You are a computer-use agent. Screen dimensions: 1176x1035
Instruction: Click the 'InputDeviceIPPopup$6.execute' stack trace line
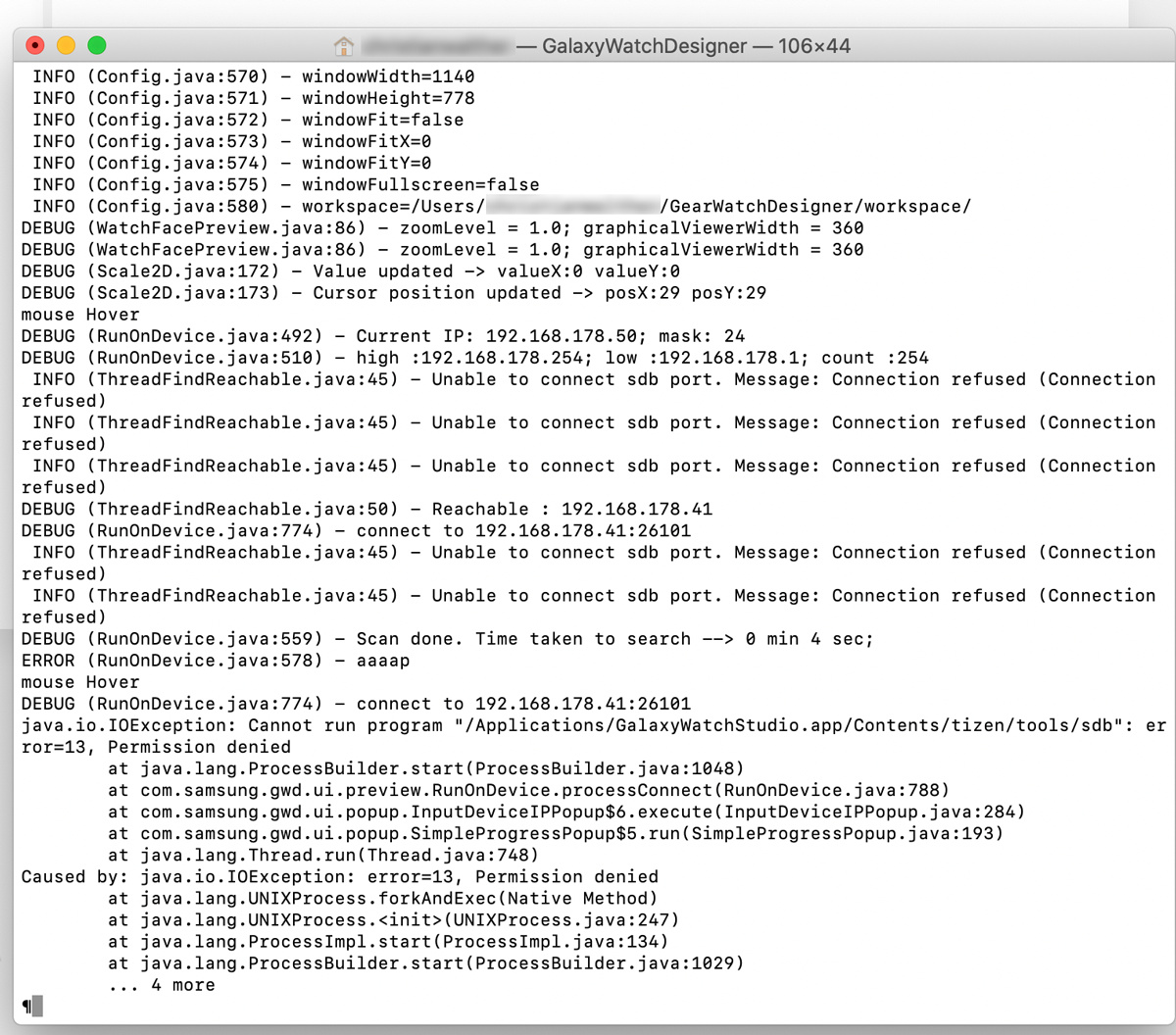[566, 812]
